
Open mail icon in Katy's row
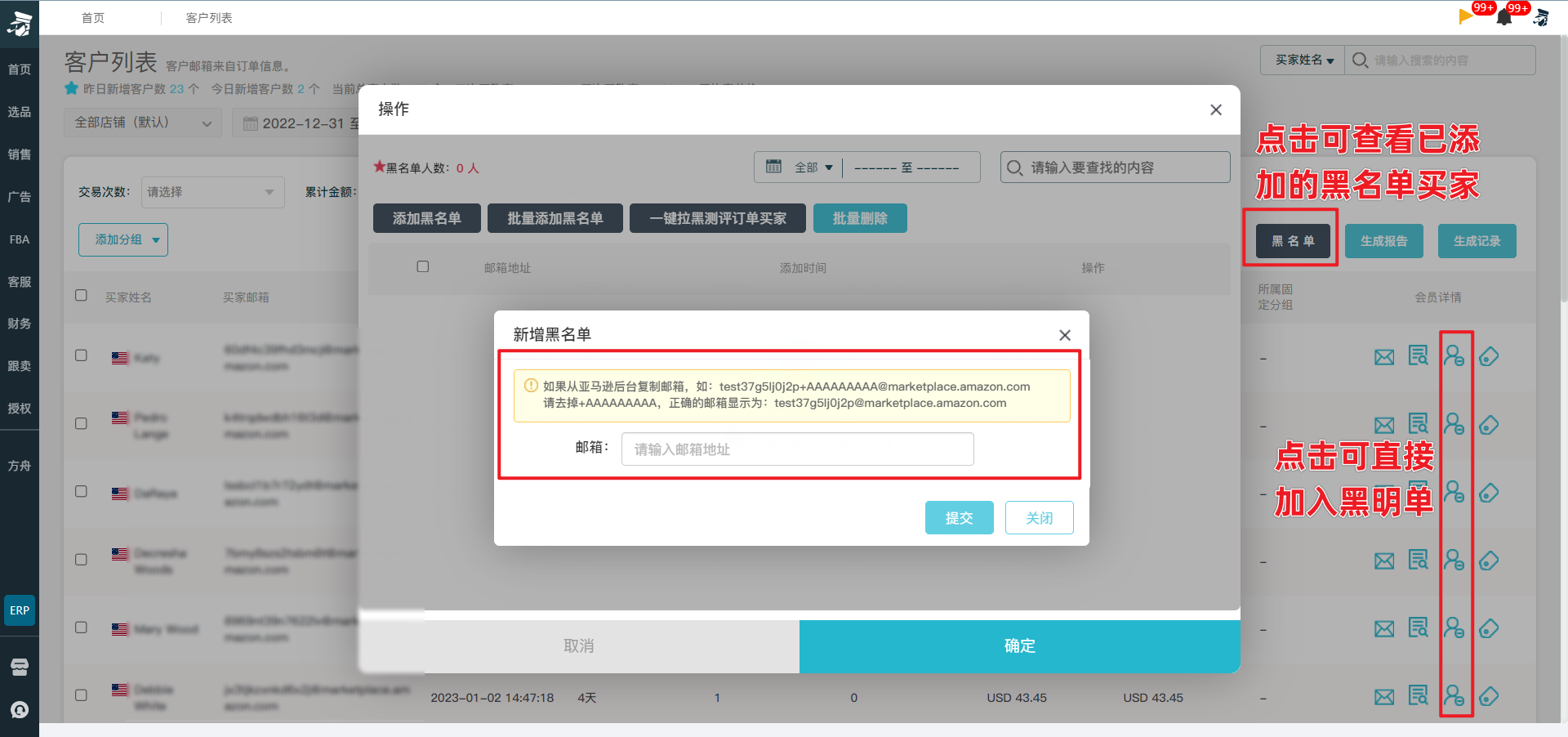[1384, 357]
